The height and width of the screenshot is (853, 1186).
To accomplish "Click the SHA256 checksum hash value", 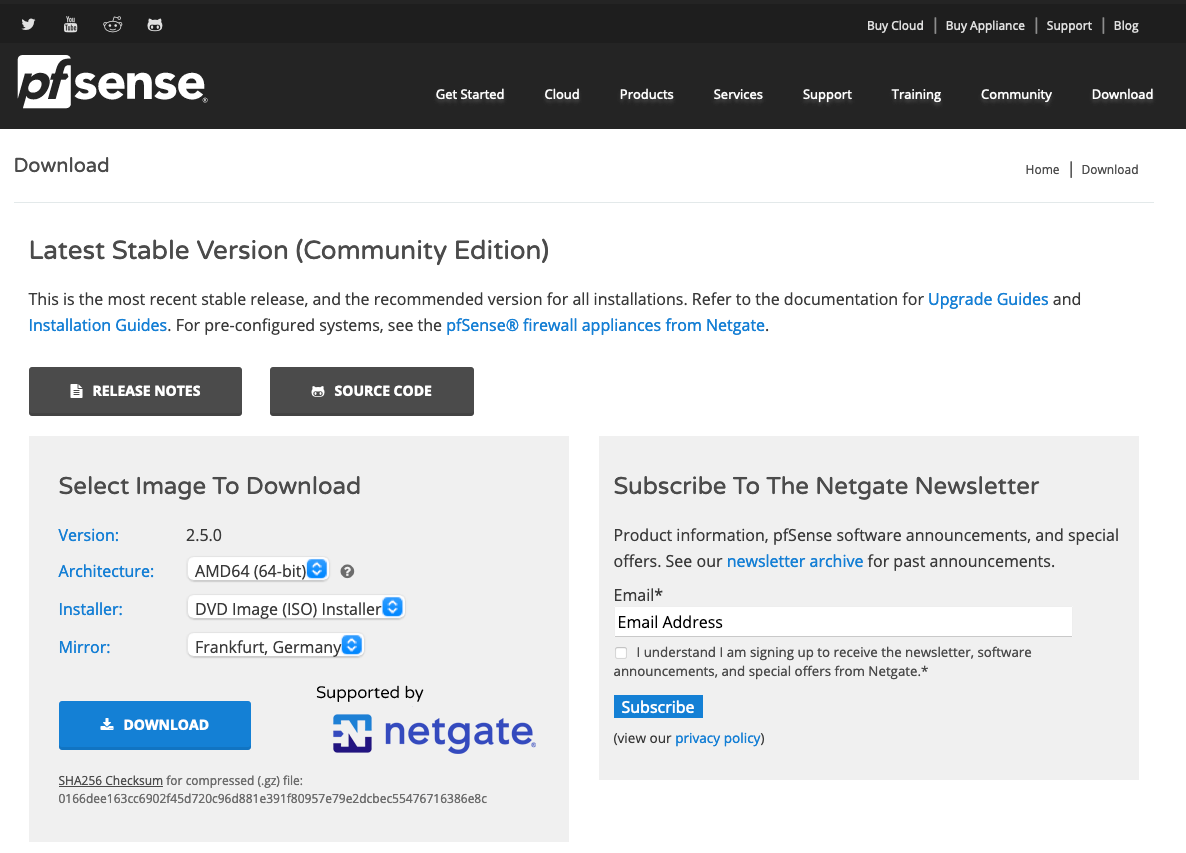I will pos(273,799).
